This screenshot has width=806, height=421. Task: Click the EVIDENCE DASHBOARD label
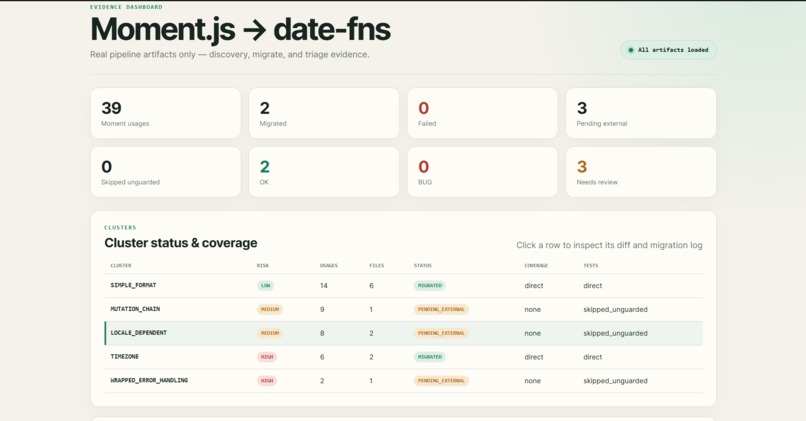(126, 7)
